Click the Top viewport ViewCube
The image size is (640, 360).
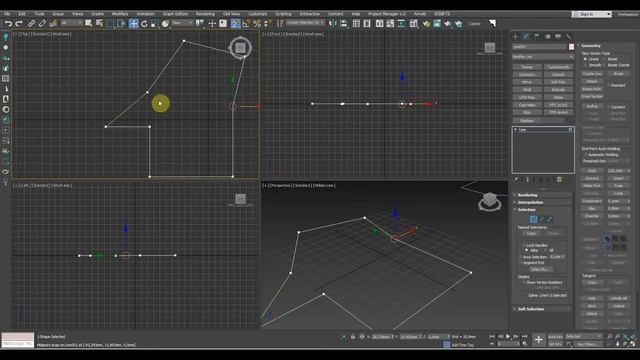(240, 48)
